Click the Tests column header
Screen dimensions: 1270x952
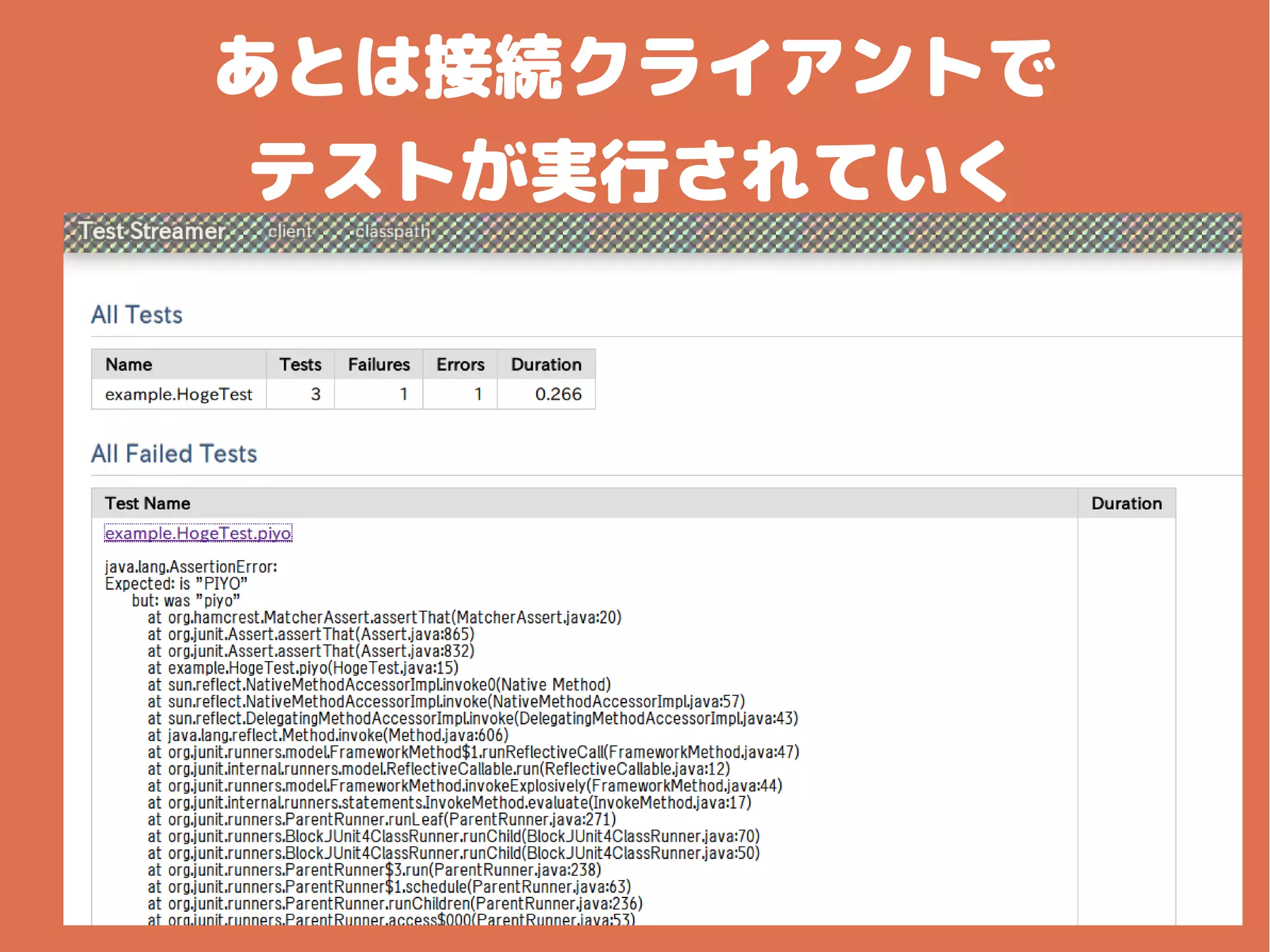(300, 364)
